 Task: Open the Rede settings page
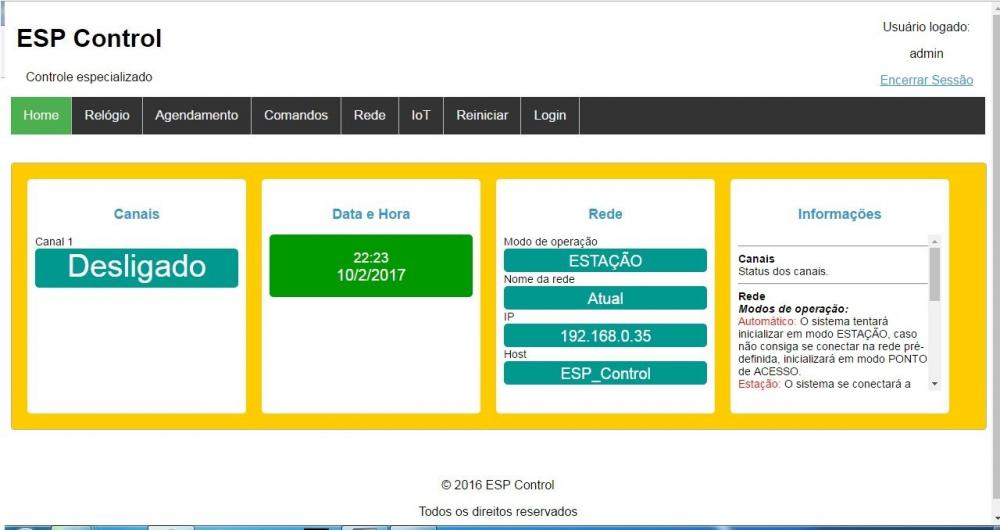(369, 115)
